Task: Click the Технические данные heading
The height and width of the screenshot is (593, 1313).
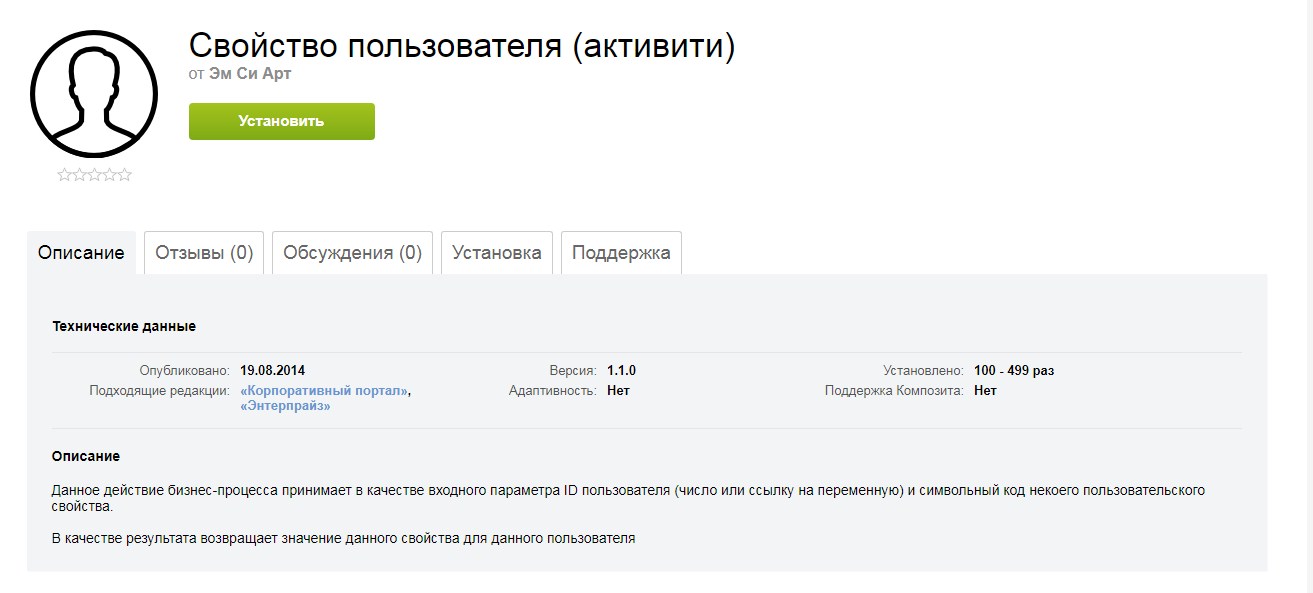Action: pos(124,325)
